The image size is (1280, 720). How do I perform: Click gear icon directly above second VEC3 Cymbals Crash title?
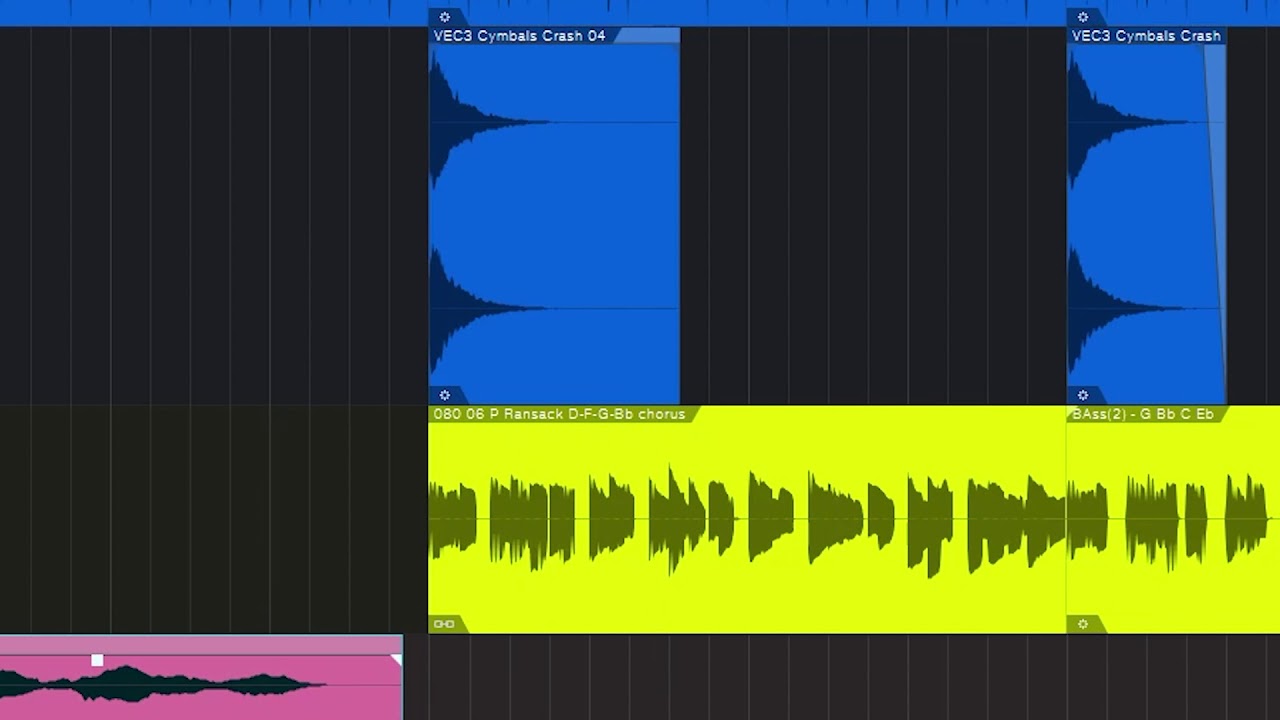1083,17
